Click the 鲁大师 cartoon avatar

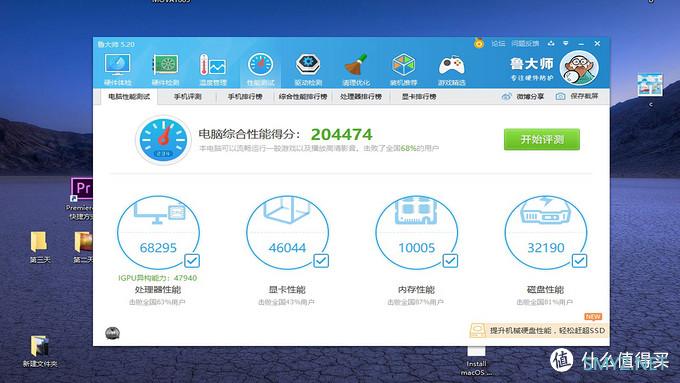click(x=579, y=68)
